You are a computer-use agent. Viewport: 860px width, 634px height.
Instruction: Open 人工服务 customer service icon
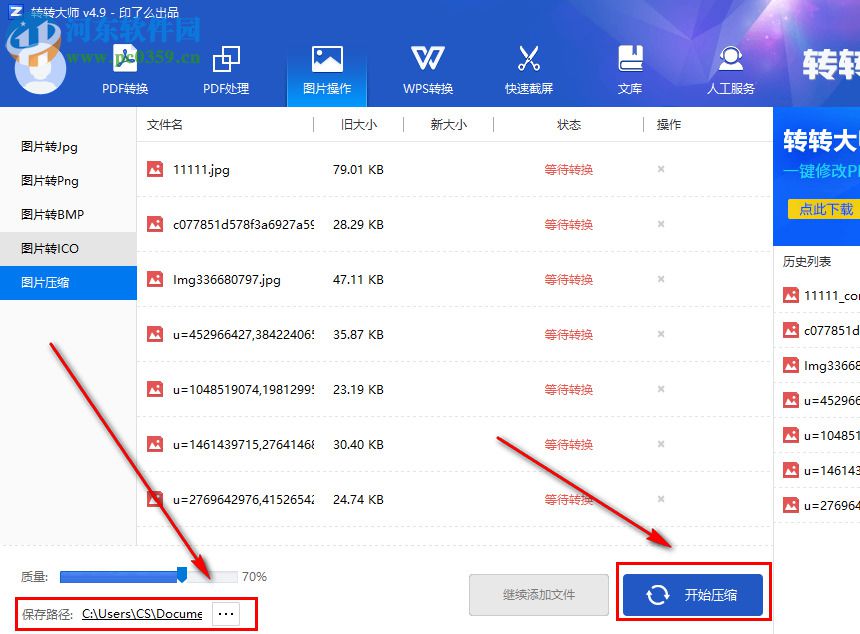click(x=730, y=58)
